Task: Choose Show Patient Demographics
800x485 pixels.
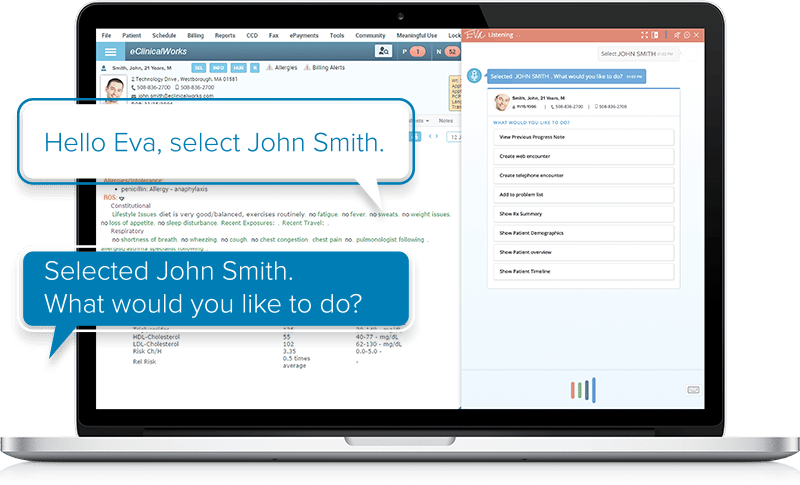Action: [x=583, y=233]
